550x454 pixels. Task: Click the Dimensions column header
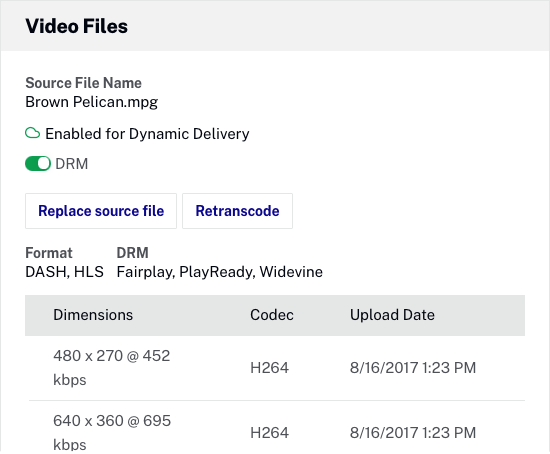[x=93, y=315]
